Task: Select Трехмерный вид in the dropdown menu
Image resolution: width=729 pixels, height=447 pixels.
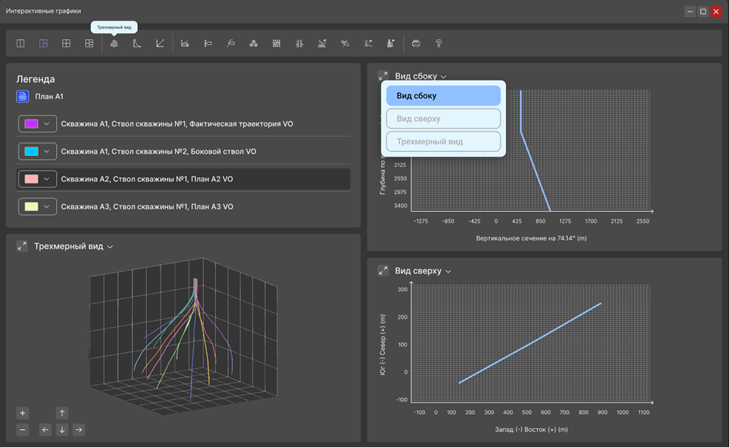Action: coord(443,141)
